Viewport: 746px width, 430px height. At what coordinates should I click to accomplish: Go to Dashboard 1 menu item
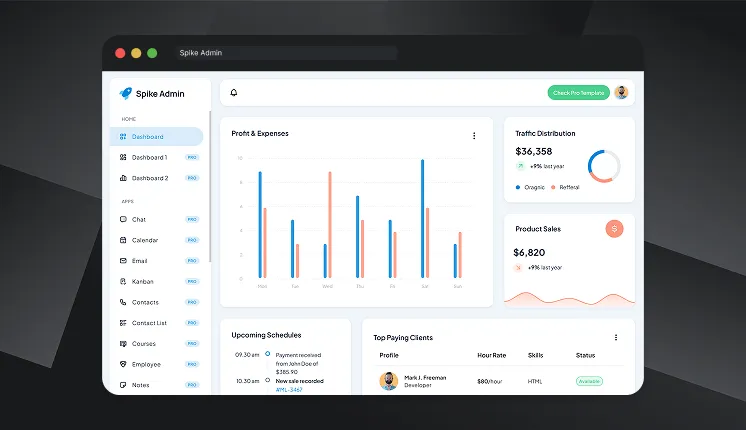(x=149, y=157)
